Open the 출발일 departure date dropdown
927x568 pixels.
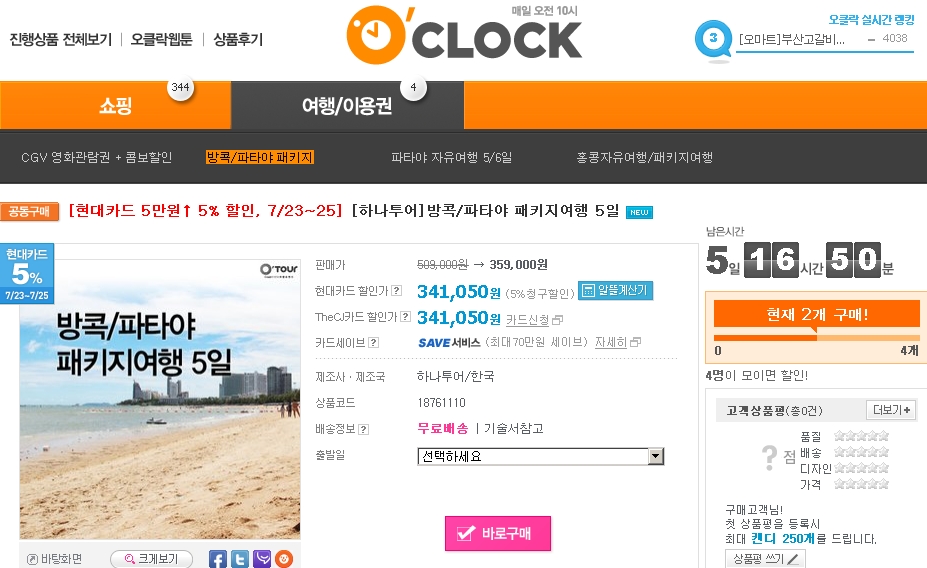point(540,456)
